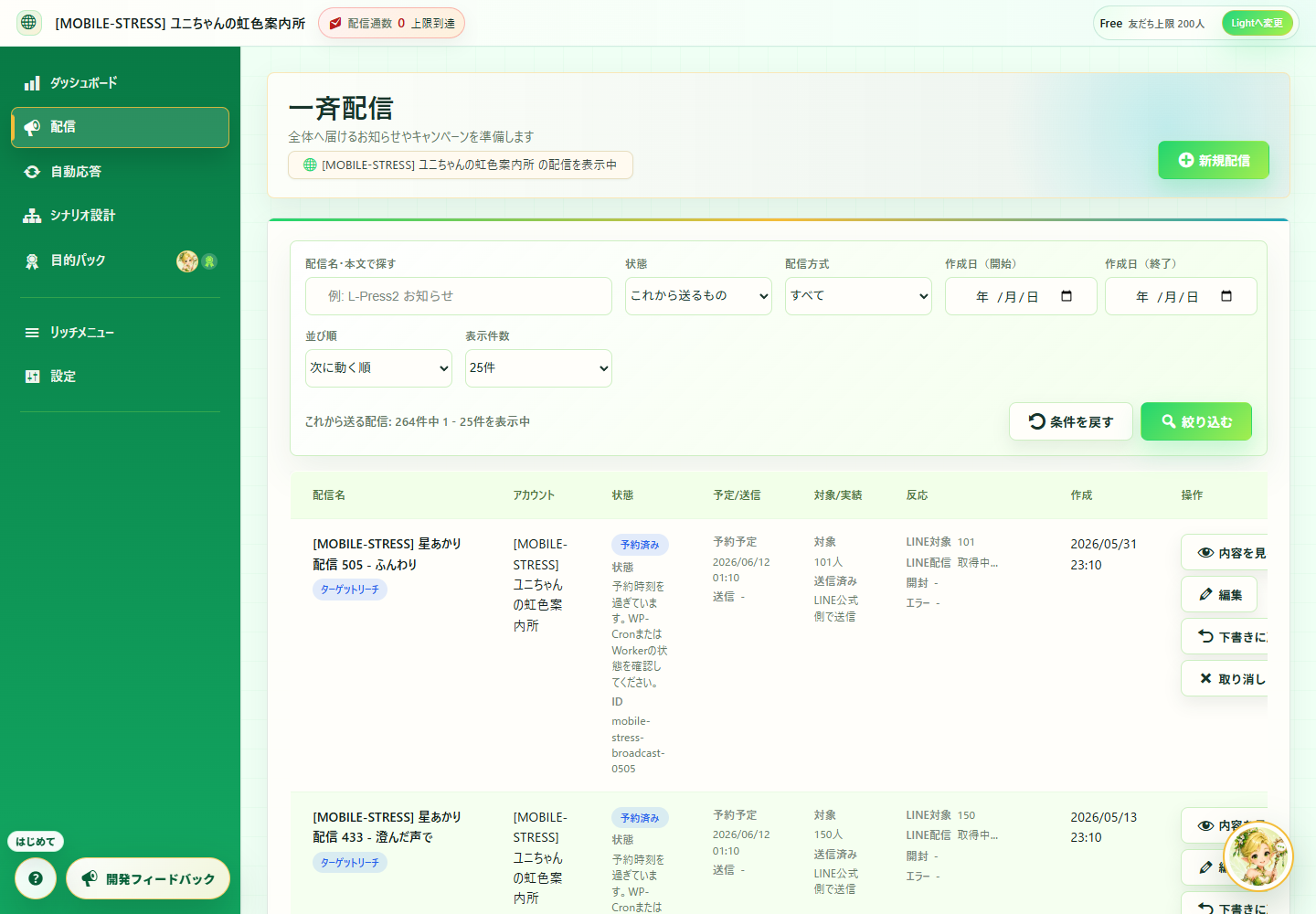The width and height of the screenshot is (1316, 914).
Task: Open ダッシュボード from the sidebar
Action: coord(120,83)
